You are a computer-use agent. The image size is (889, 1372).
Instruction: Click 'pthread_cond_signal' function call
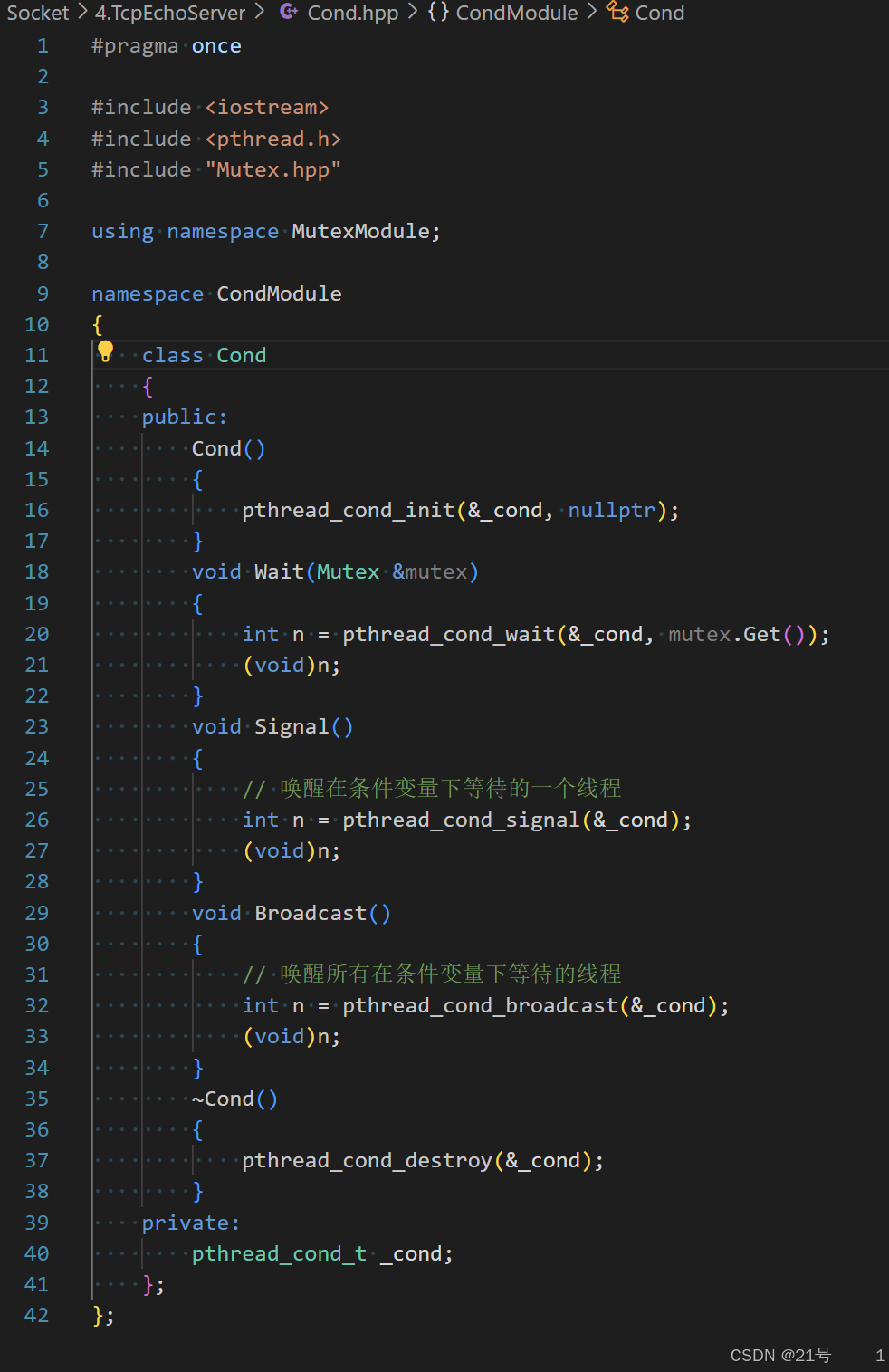[x=462, y=820]
